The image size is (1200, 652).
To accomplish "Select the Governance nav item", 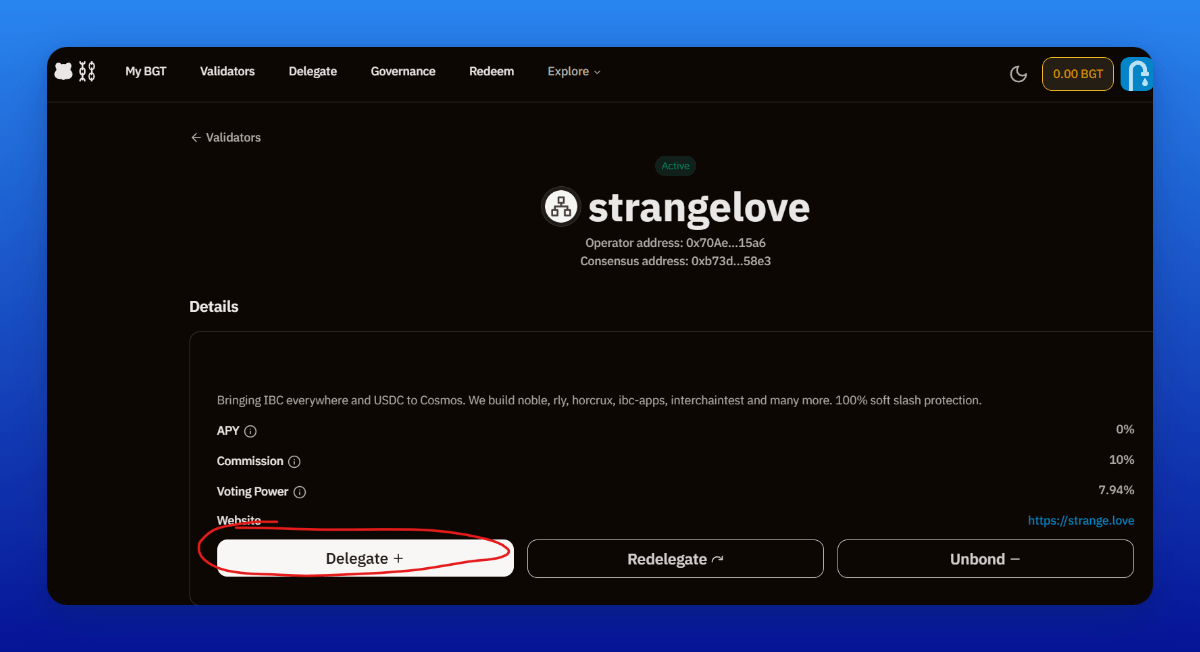I will (403, 72).
